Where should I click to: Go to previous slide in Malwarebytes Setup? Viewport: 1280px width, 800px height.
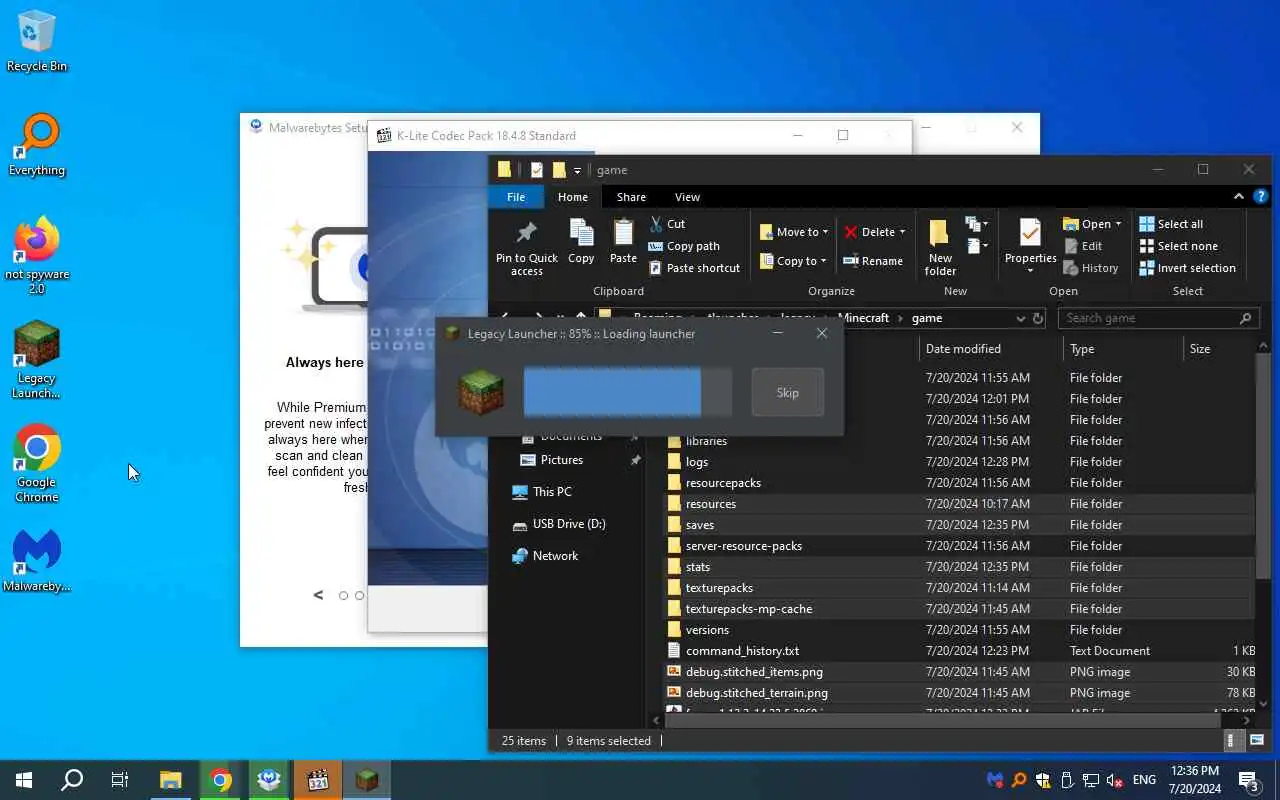(318, 595)
